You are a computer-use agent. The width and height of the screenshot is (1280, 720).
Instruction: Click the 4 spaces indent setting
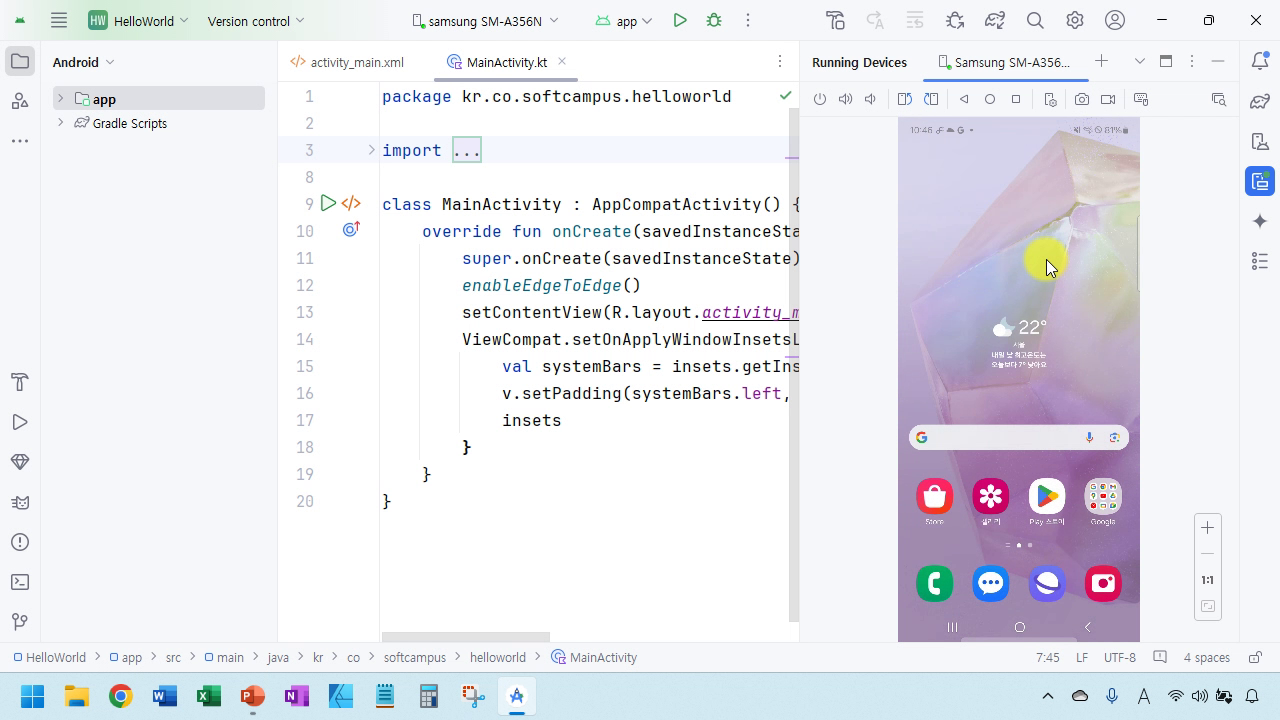point(1206,658)
